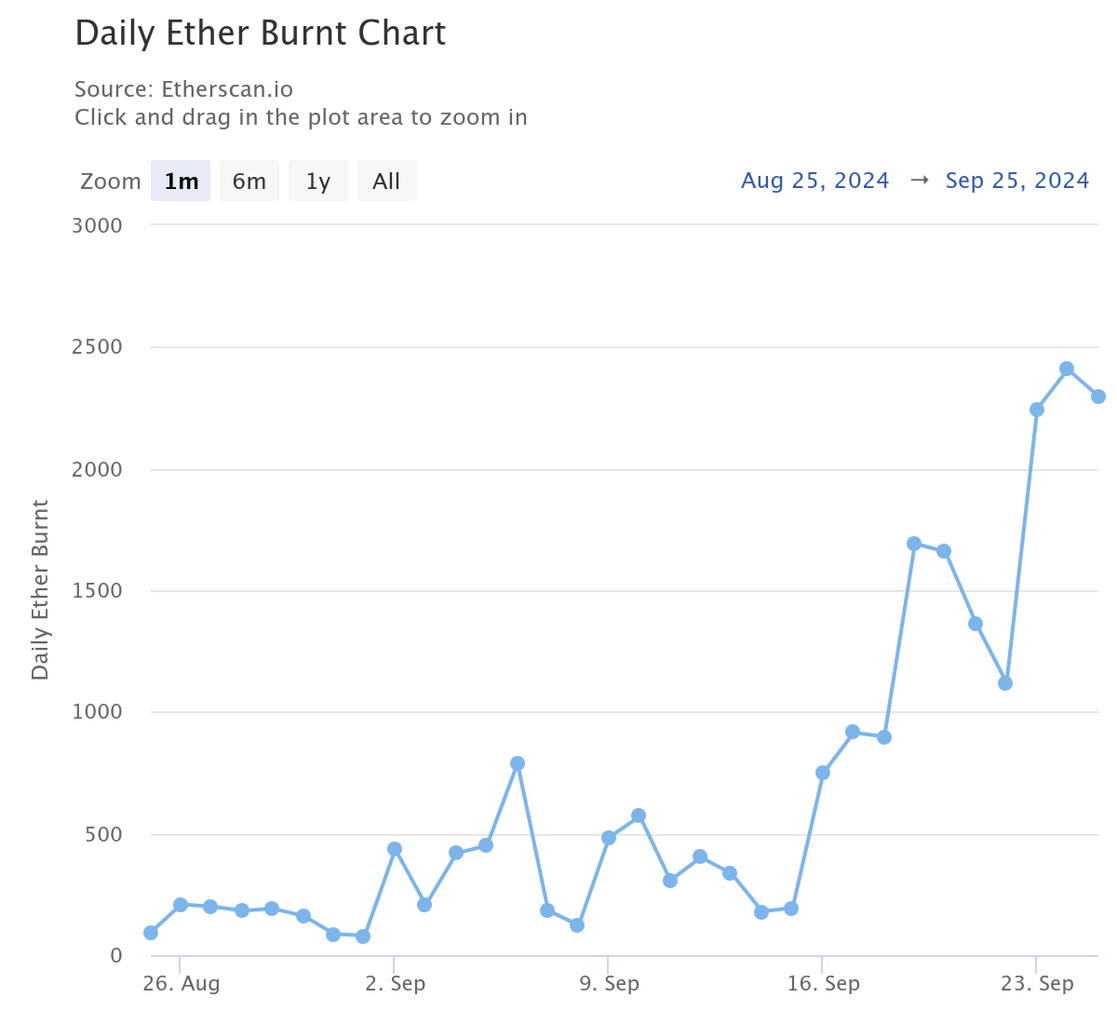The height and width of the screenshot is (1024, 1117).
Task: Pick the Sep 9 data point
Action: point(609,838)
